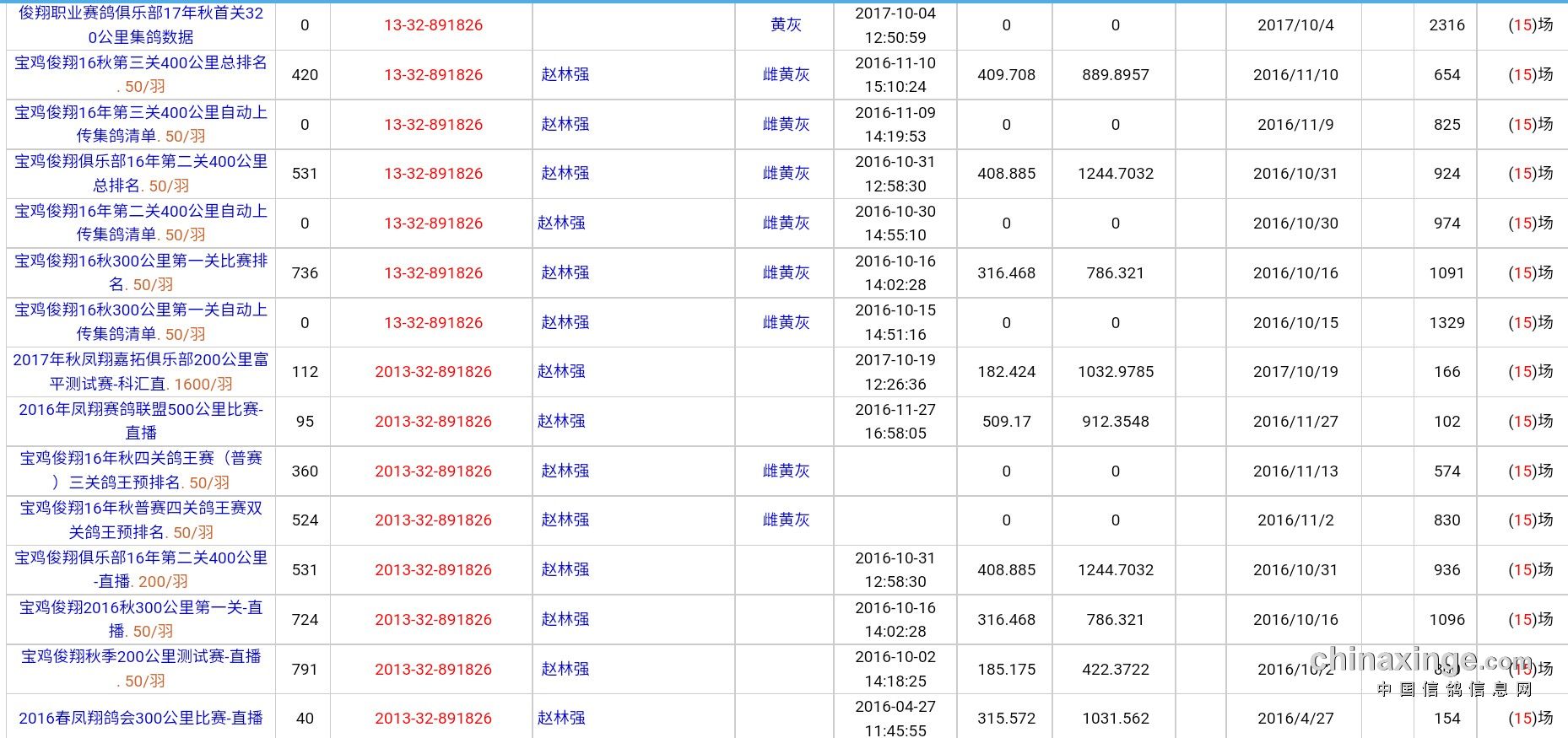Click owner 赵林强 in the 2017/10/19 row
Screen dimensions: 1568x738
coord(561,372)
